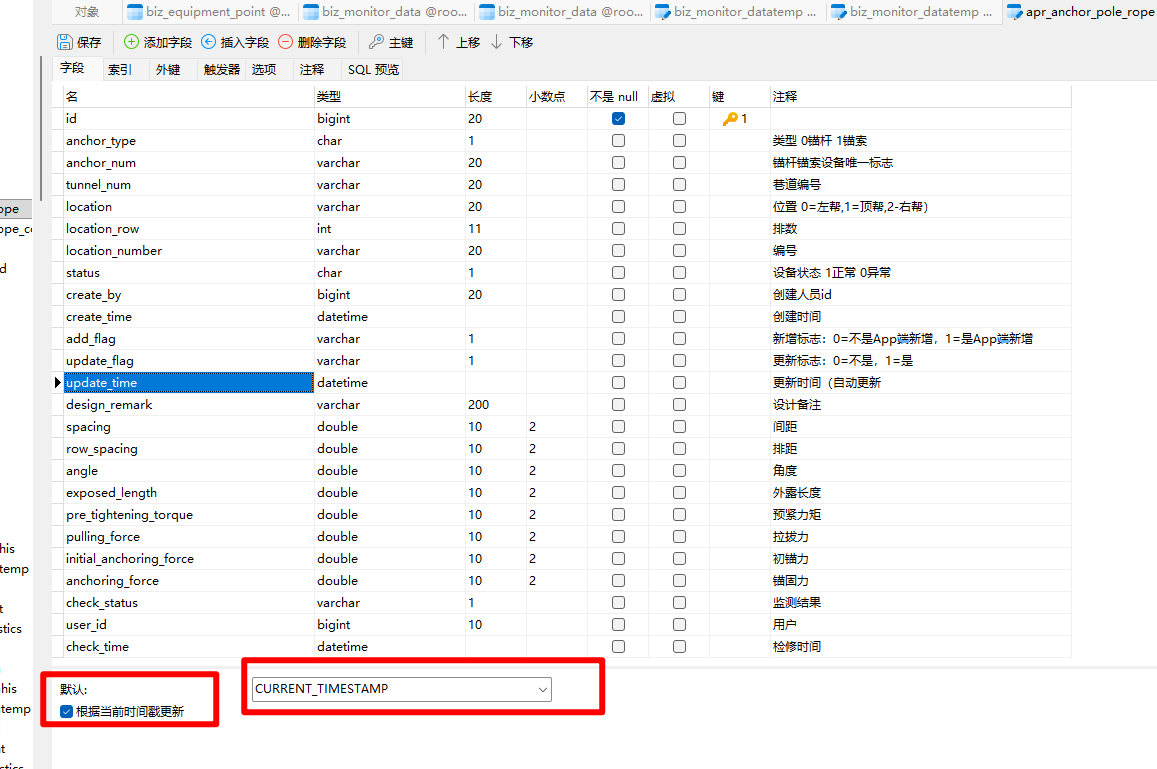Image resolution: width=1157 pixels, height=769 pixels.
Task: Select the 字段 tab
Action: pyautogui.click(x=72, y=68)
